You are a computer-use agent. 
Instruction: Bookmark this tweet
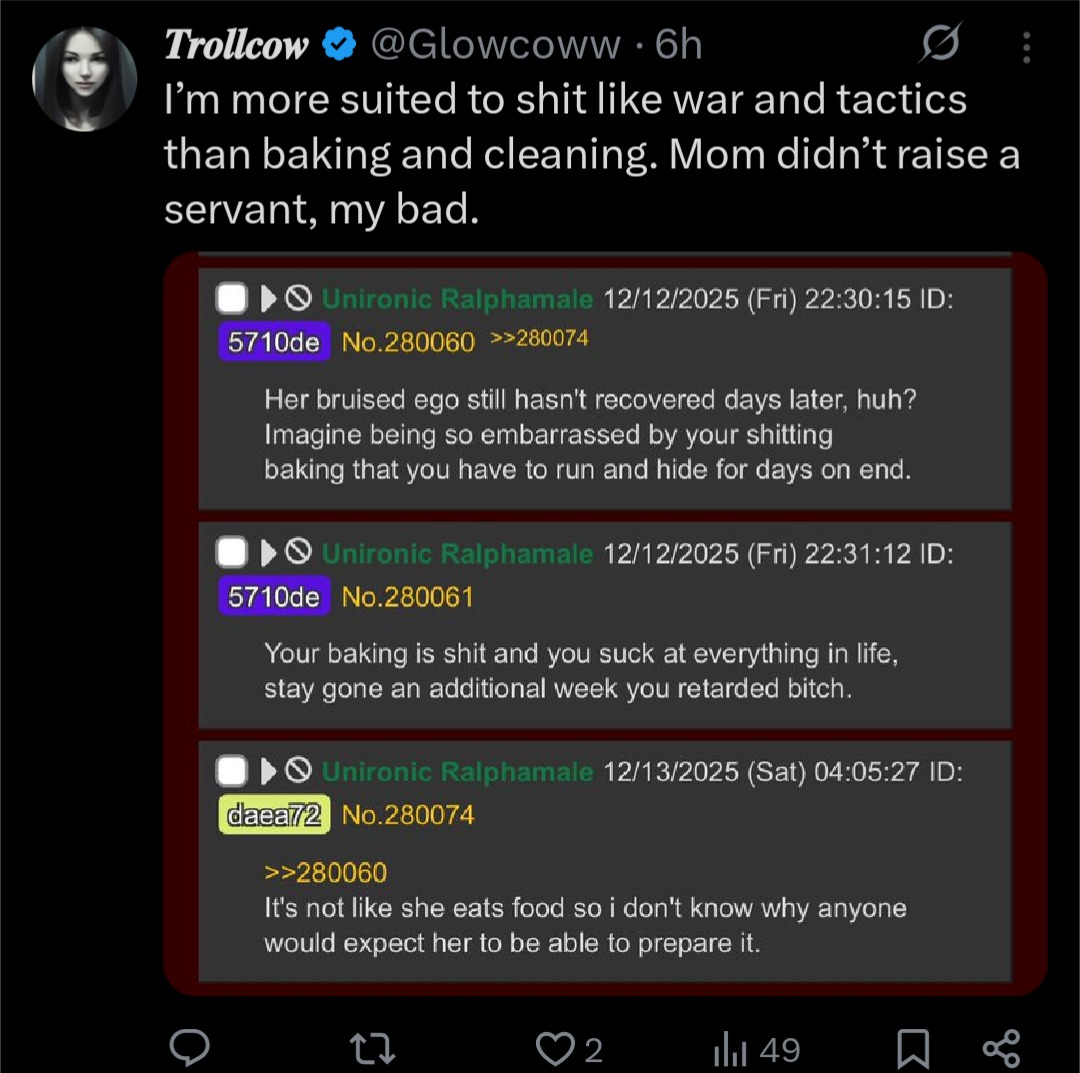coord(913,1049)
